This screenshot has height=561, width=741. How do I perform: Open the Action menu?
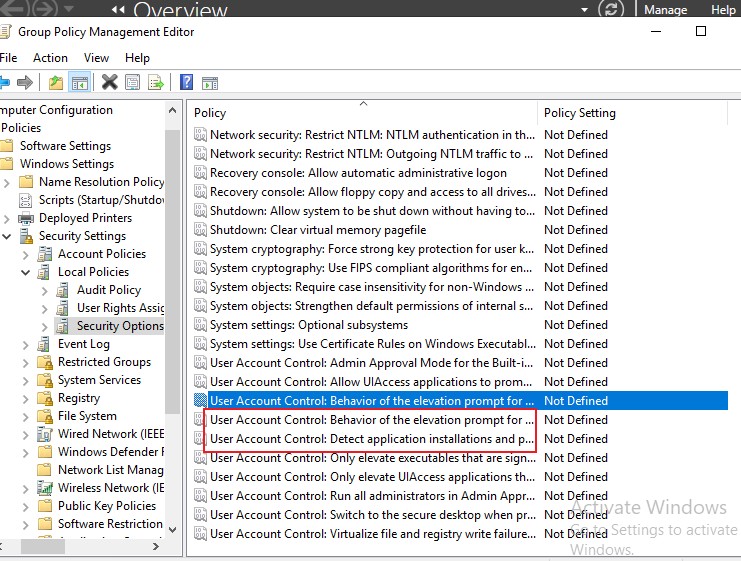click(x=50, y=58)
